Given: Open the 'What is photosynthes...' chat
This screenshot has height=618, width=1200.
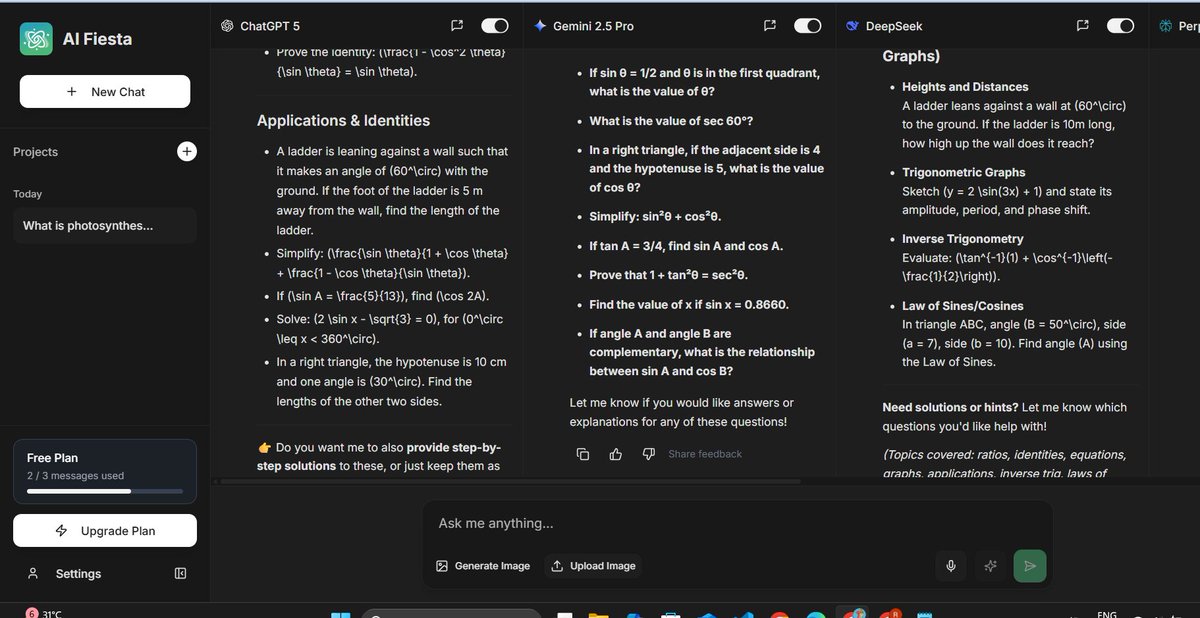Looking at the screenshot, I should click(x=105, y=226).
